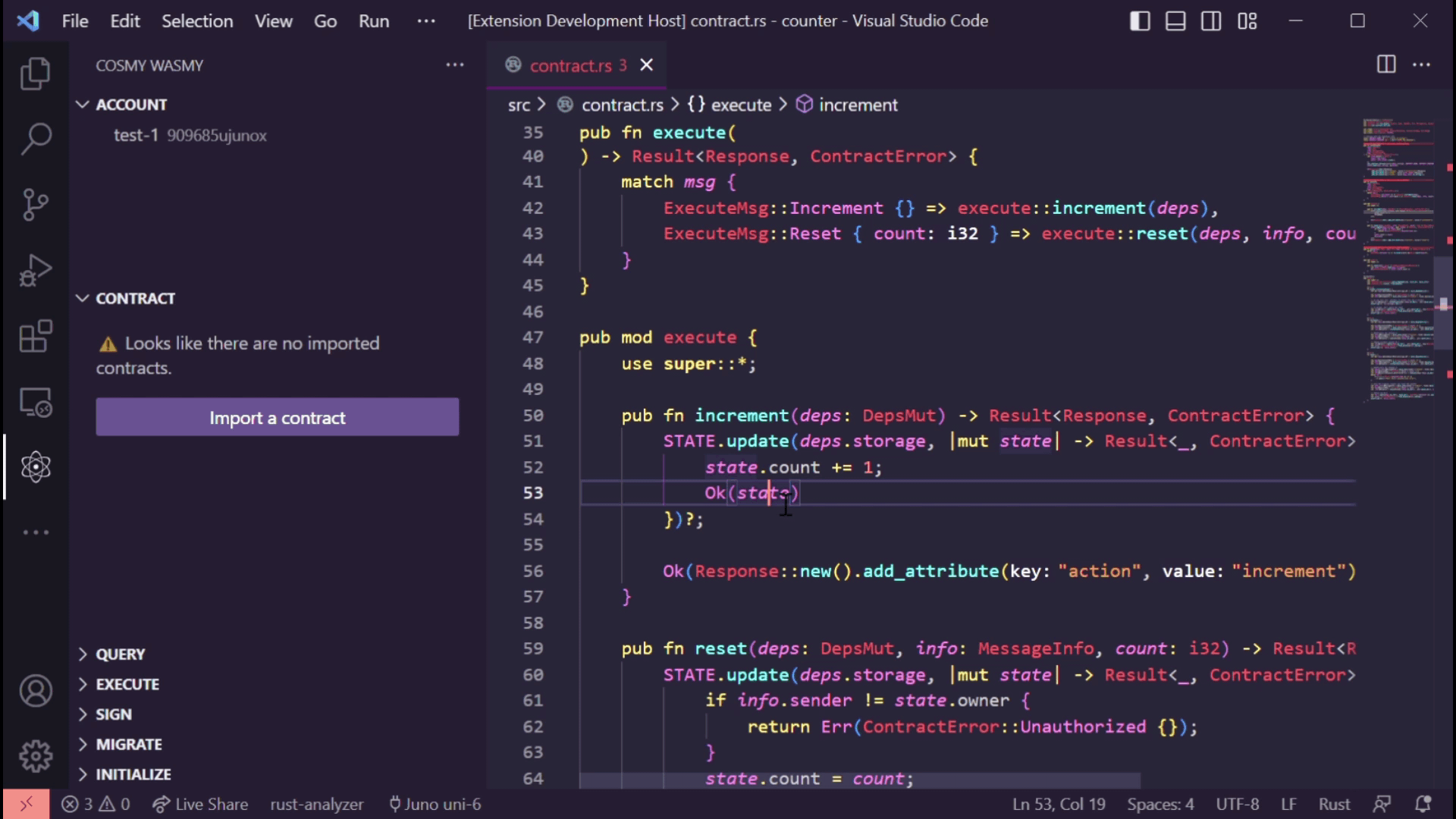The width and height of the screenshot is (1456, 819).
Task: Toggle the bottom panel layout button
Action: click(x=1175, y=20)
